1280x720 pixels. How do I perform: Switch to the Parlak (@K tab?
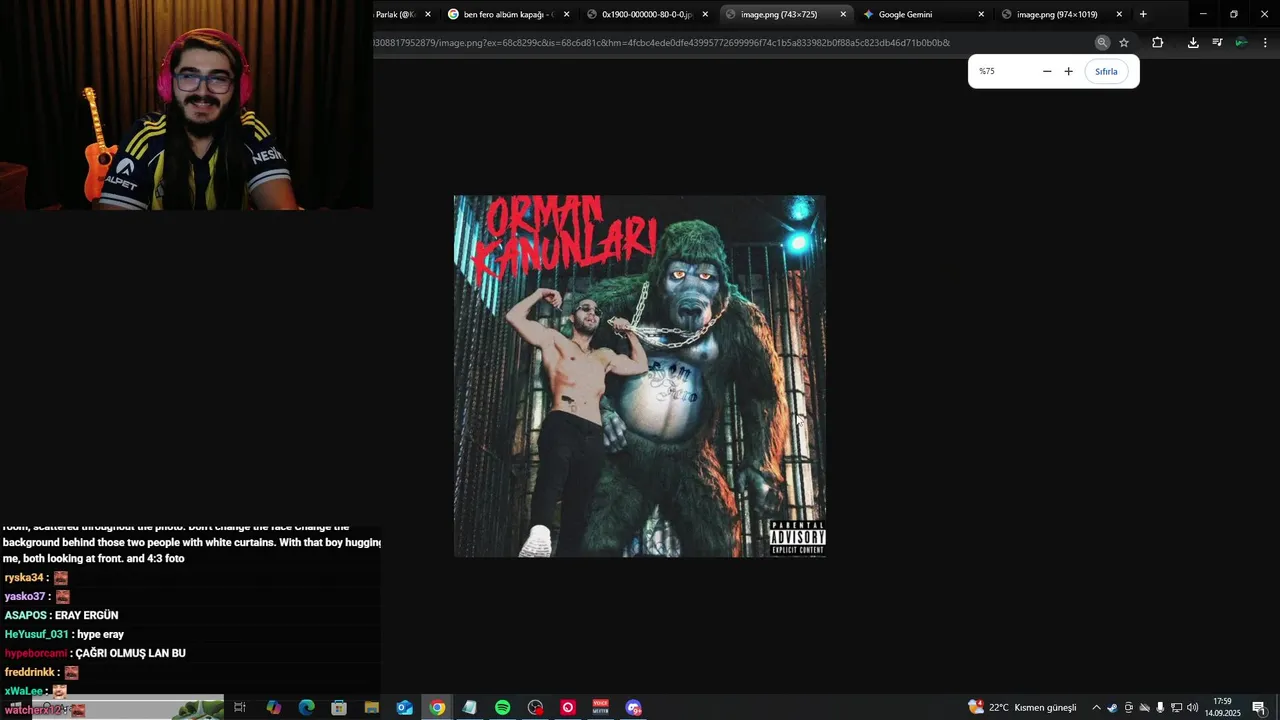(395, 14)
